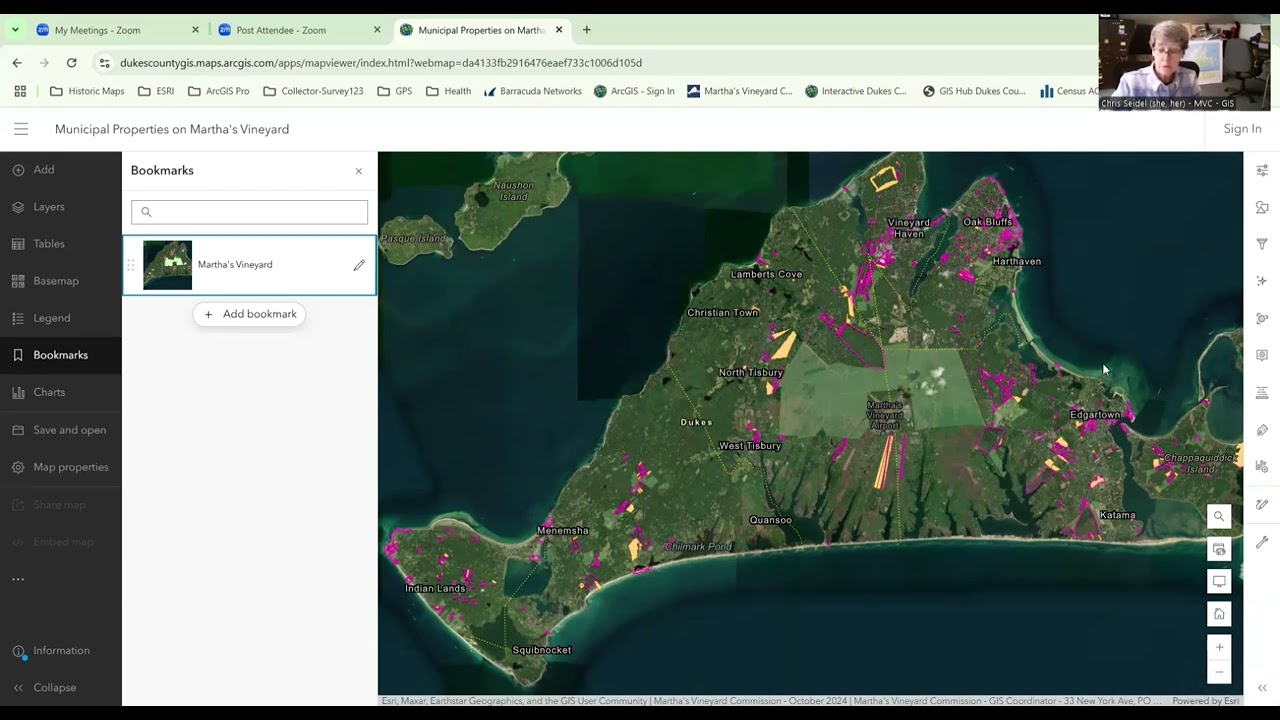The image size is (1280, 720).
Task: Open the Labels tool in right toolbar
Action: [x=1262, y=430]
